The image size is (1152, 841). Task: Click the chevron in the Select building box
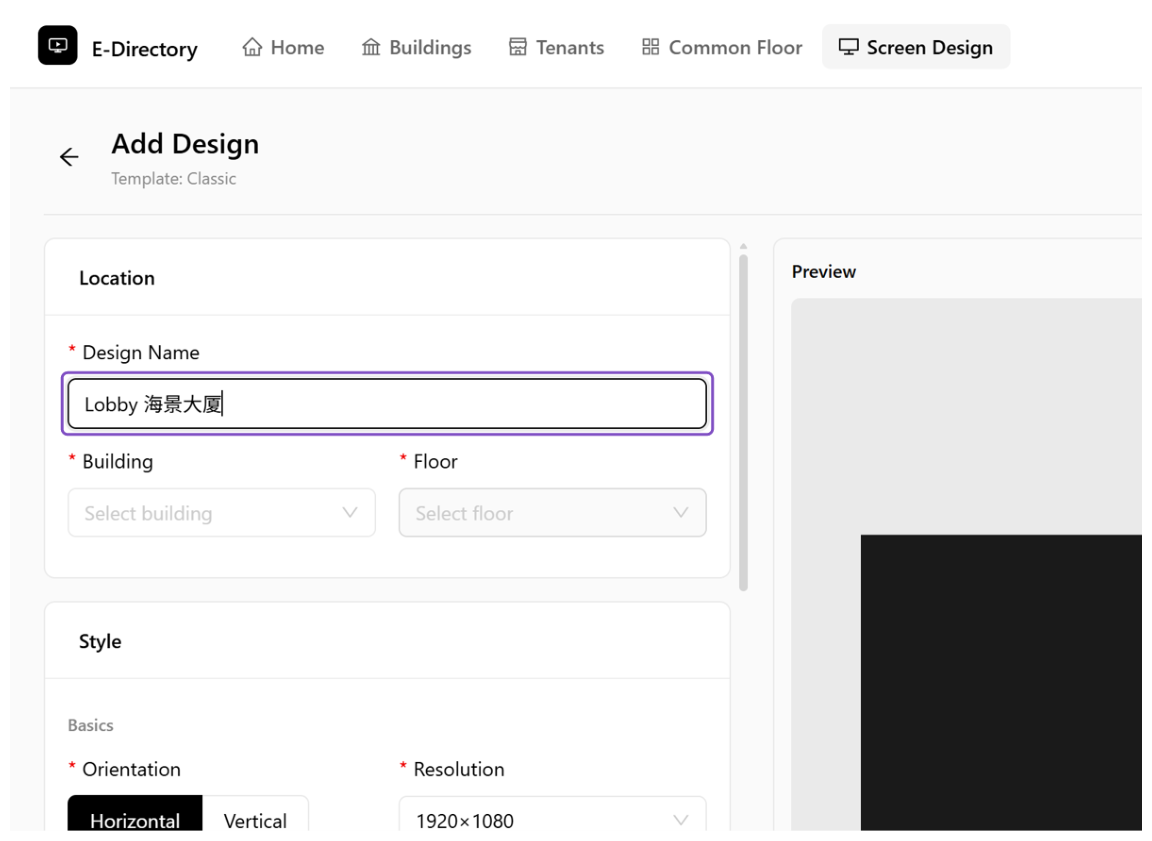coord(350,513)
